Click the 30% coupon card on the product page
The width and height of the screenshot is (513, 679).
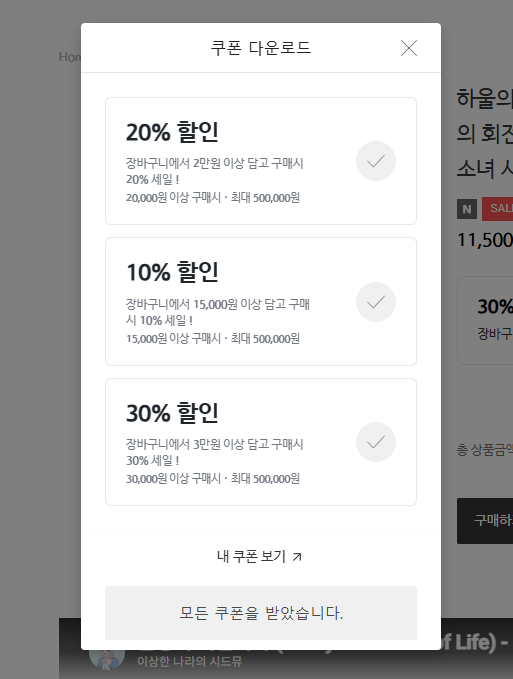tap(485, 320)
